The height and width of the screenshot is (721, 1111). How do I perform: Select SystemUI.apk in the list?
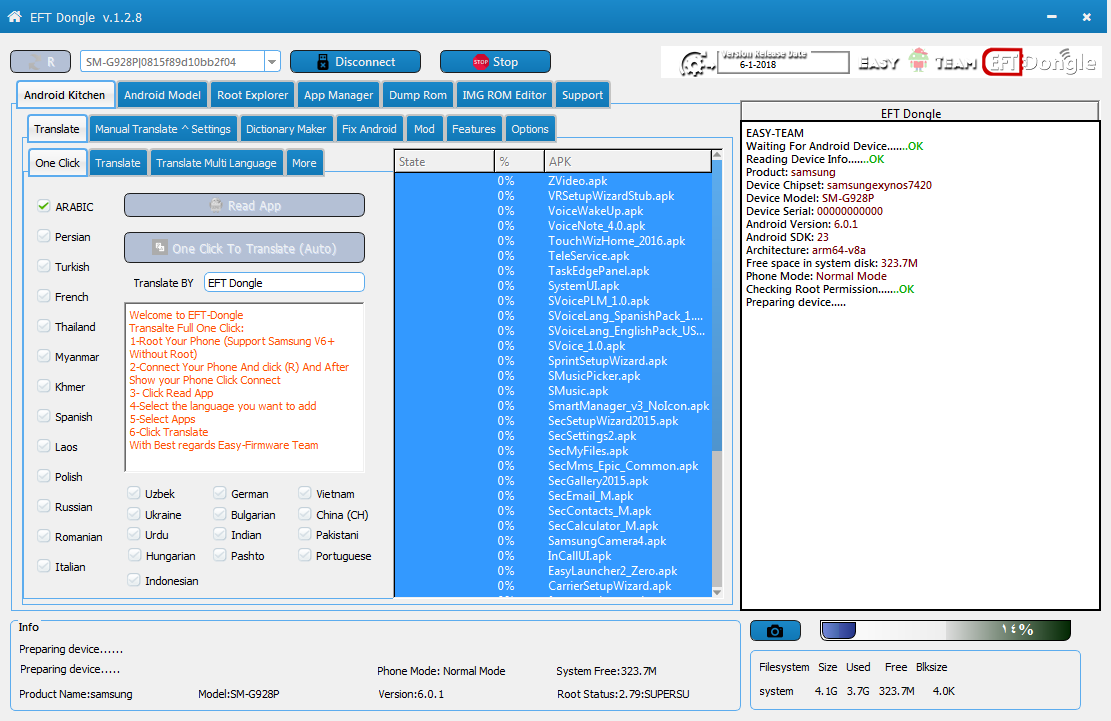tap(553, 286)
